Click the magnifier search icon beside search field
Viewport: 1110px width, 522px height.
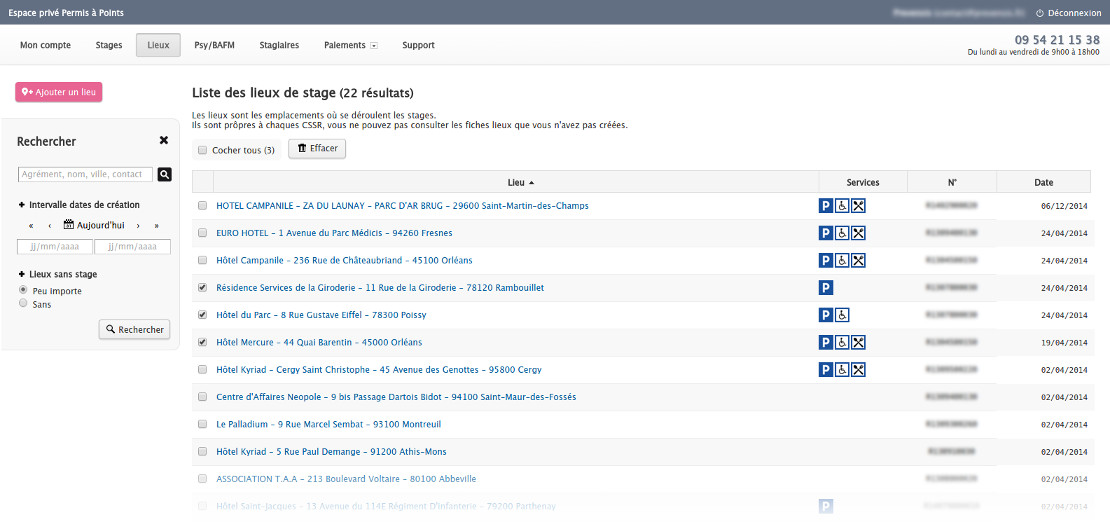click(x=165, y=174)
